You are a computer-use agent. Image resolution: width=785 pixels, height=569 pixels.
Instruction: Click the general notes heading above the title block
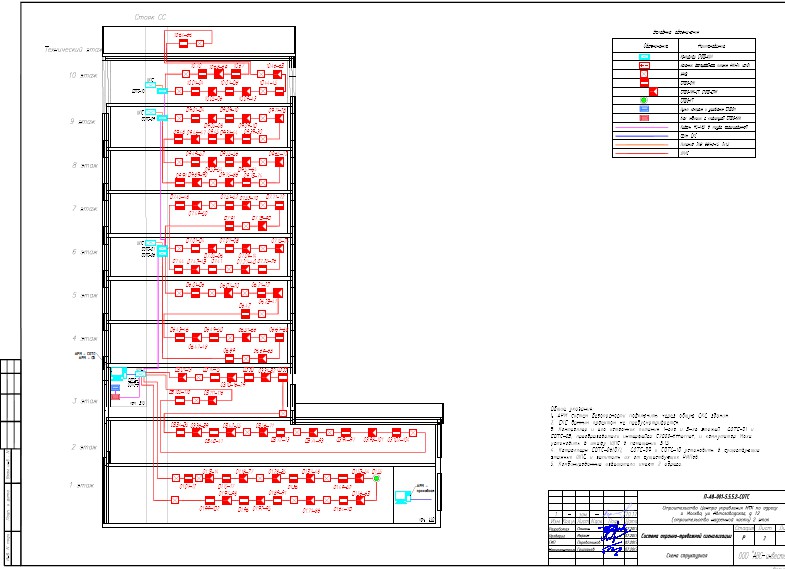click(x=570, y=409)
